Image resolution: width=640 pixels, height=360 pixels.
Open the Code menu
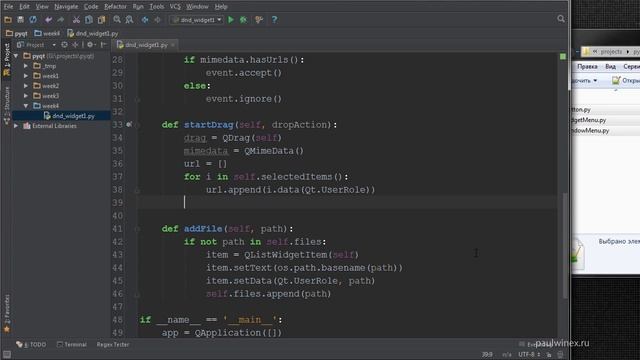[91, 7]
